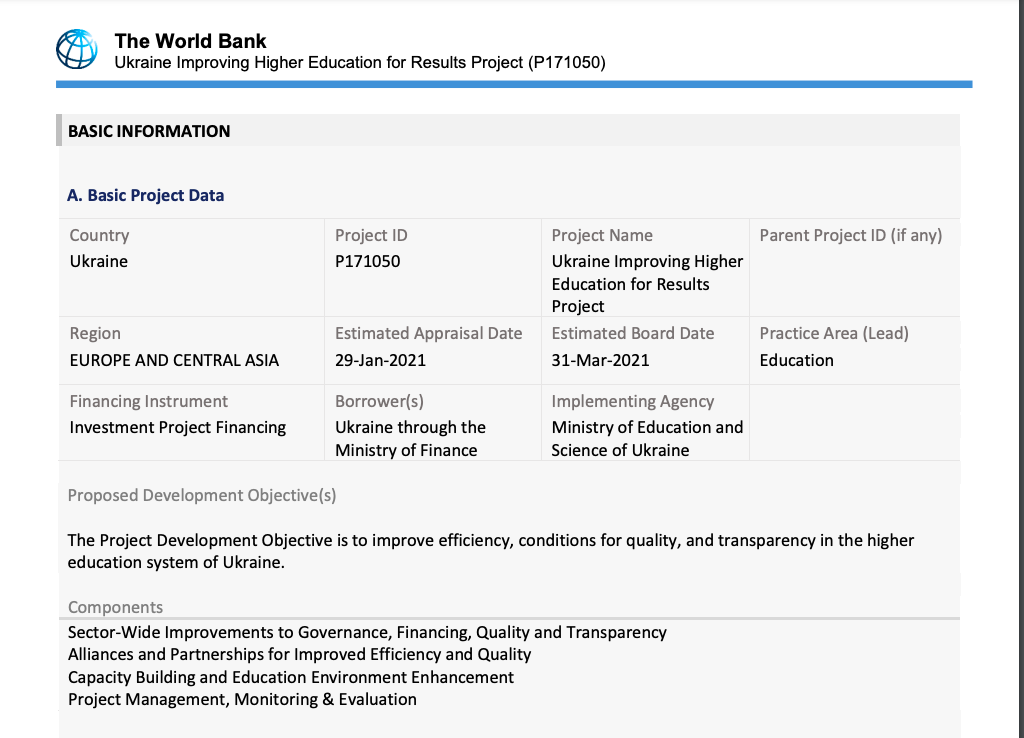The height and width of the screenshot is (738, 1024).
Task: Click the "Components" label
Action: pyautogui.click(x=116, y=607)
